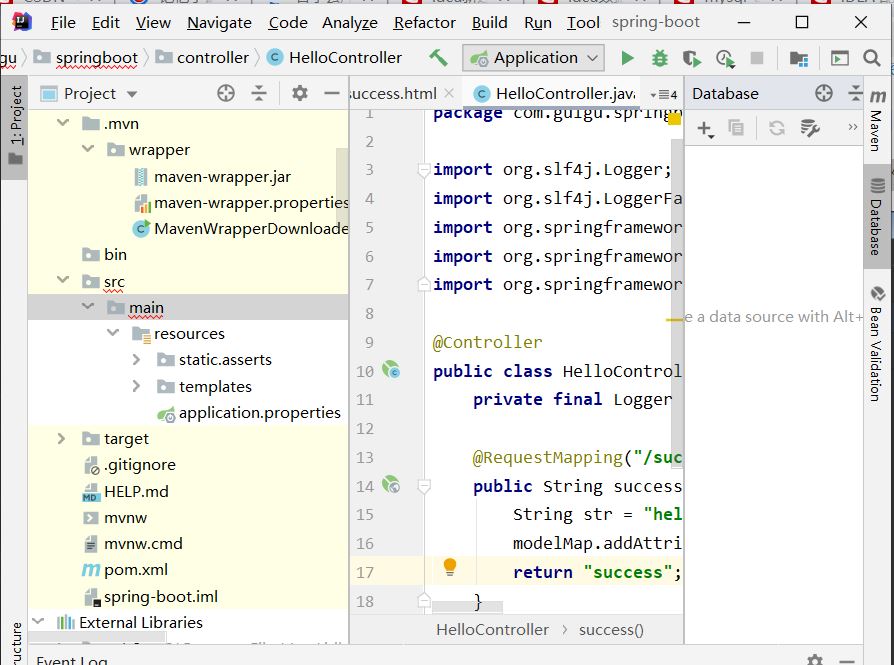Close the success.html tab
The height and width of the screenshot is (665, 894).
click(x=449, y=93)
